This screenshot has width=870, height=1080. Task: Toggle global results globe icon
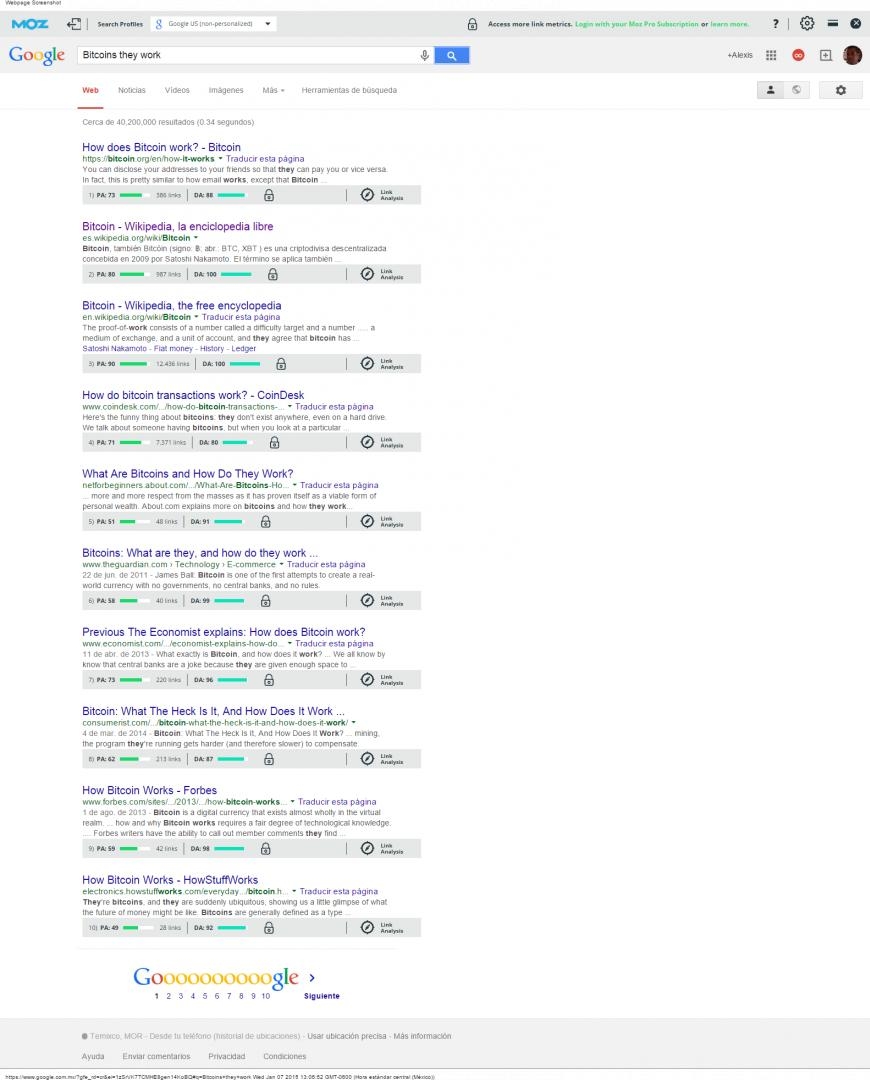[x=796, y=90]
